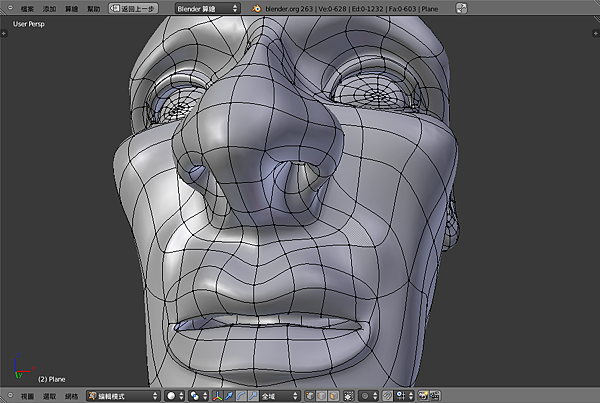The width and height of the screenshot is (600, 403).
Task: Click the OpenGL render animation clapper icon
Action: [x=436, y=396]
